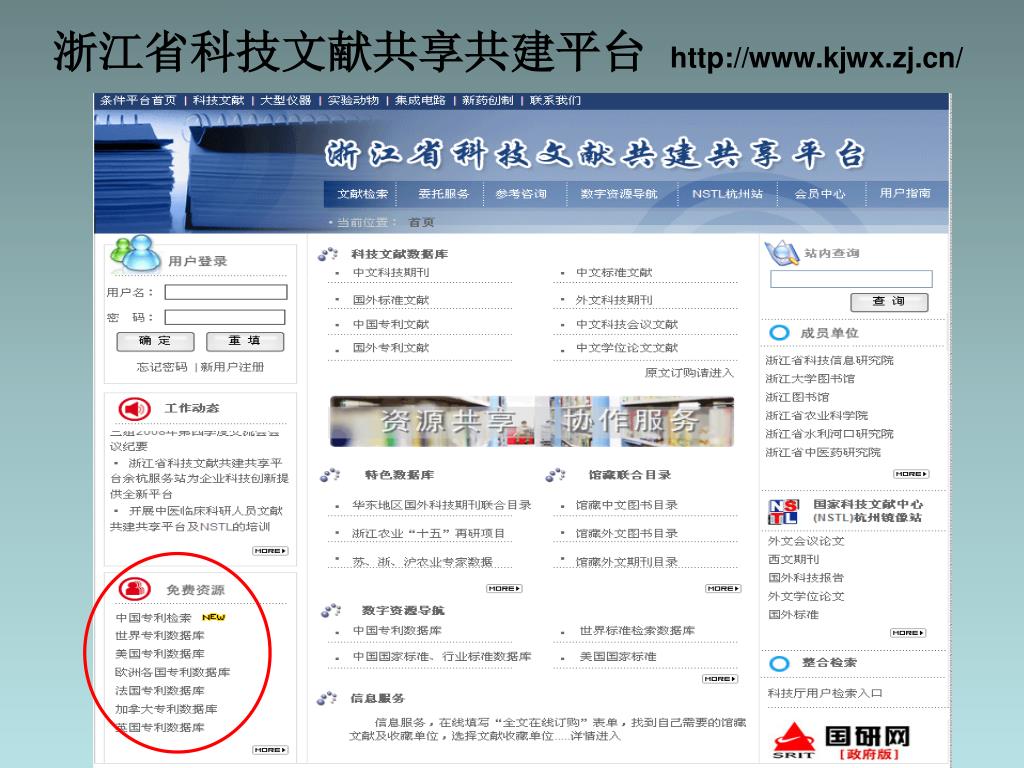Click the 重填 reset button

coord(245,342)
